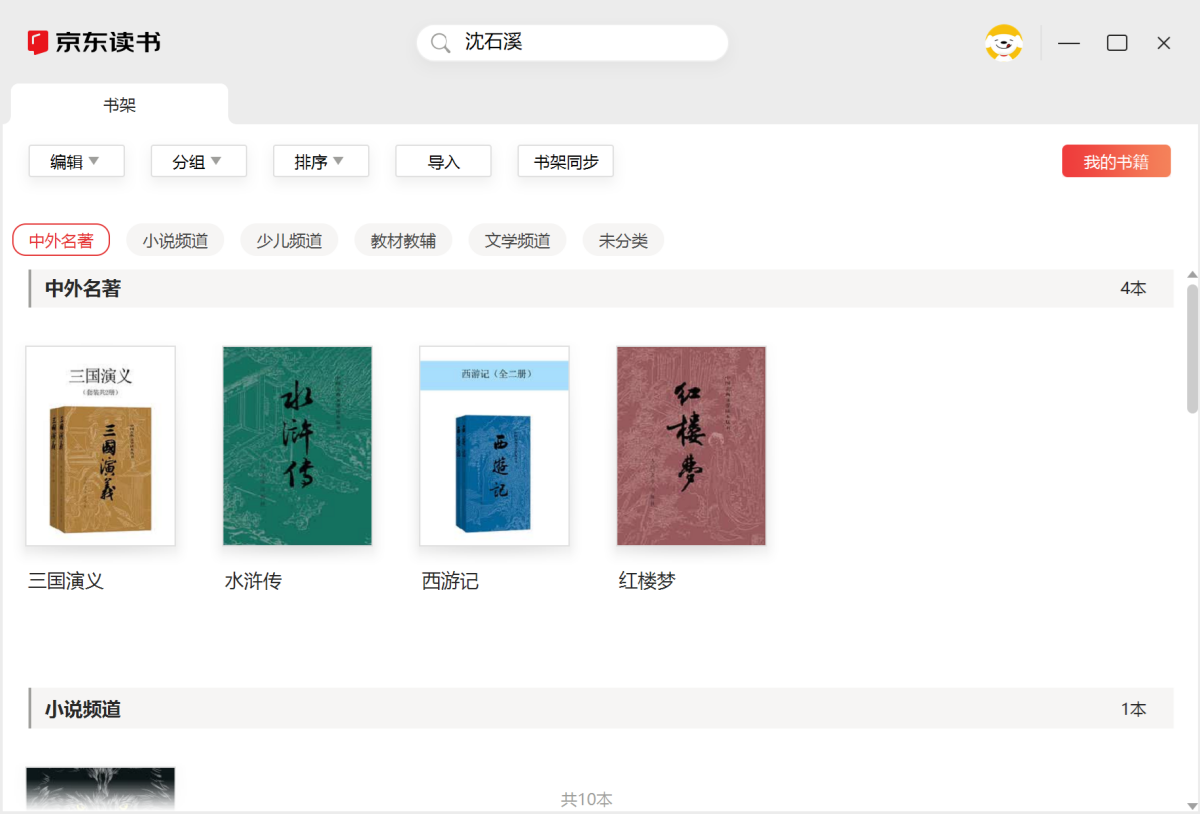
Task: Click the JD Read logo icon
Action: (38, 43)
